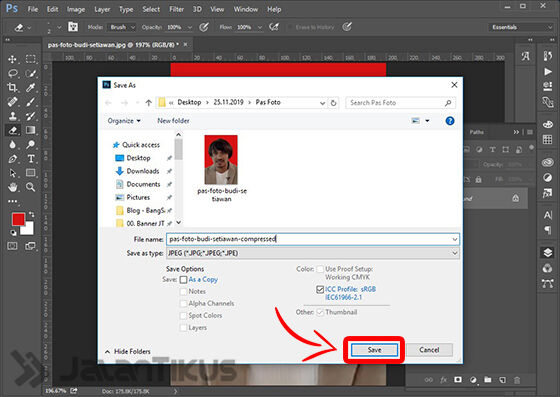Click the red foreground color swatch

[18, 219]
